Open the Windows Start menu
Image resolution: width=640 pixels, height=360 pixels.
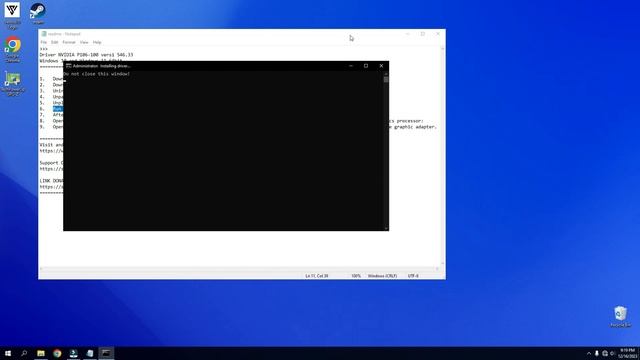click(8, 353)
